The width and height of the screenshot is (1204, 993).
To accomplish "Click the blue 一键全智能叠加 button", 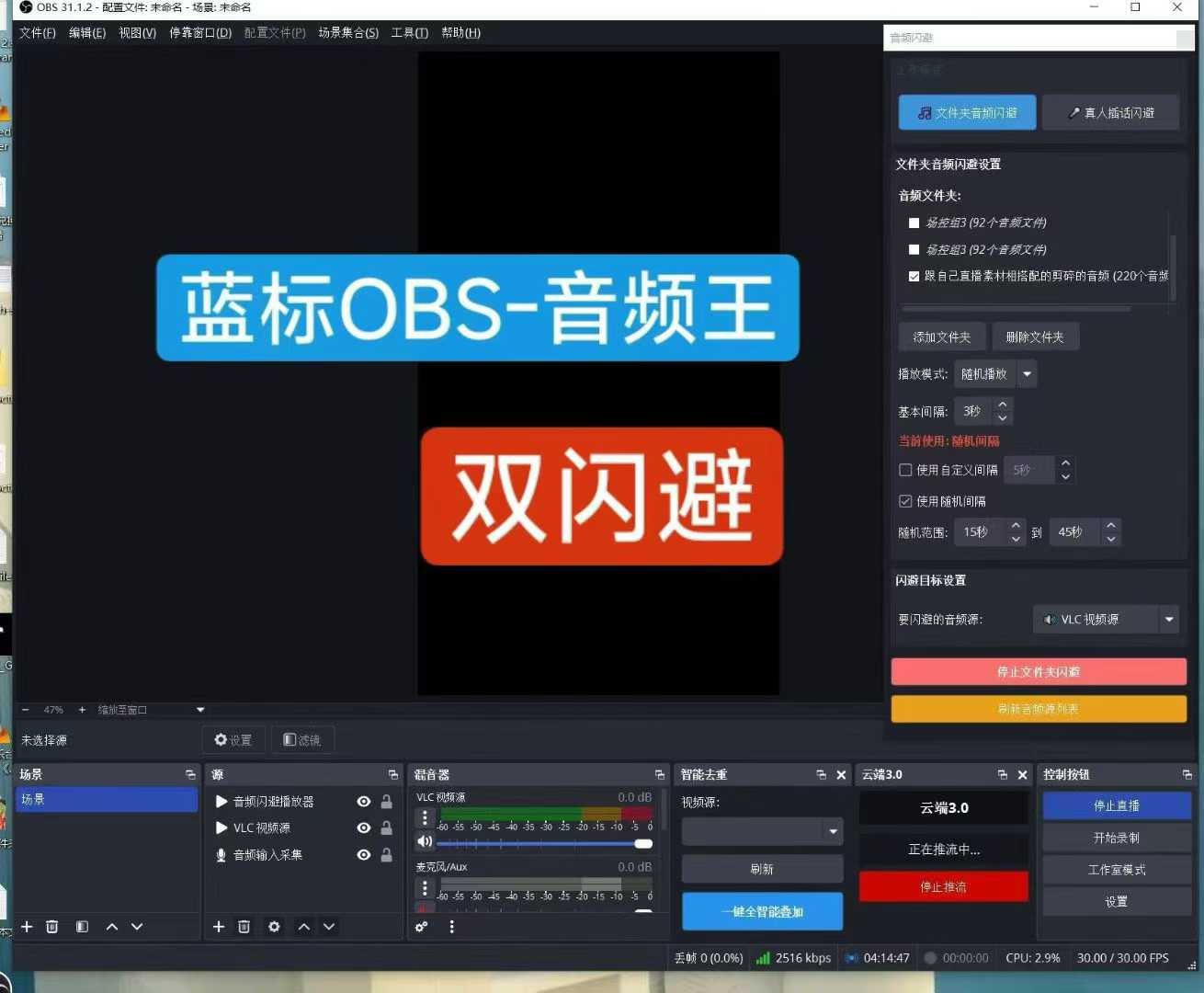I will [762, 911].
